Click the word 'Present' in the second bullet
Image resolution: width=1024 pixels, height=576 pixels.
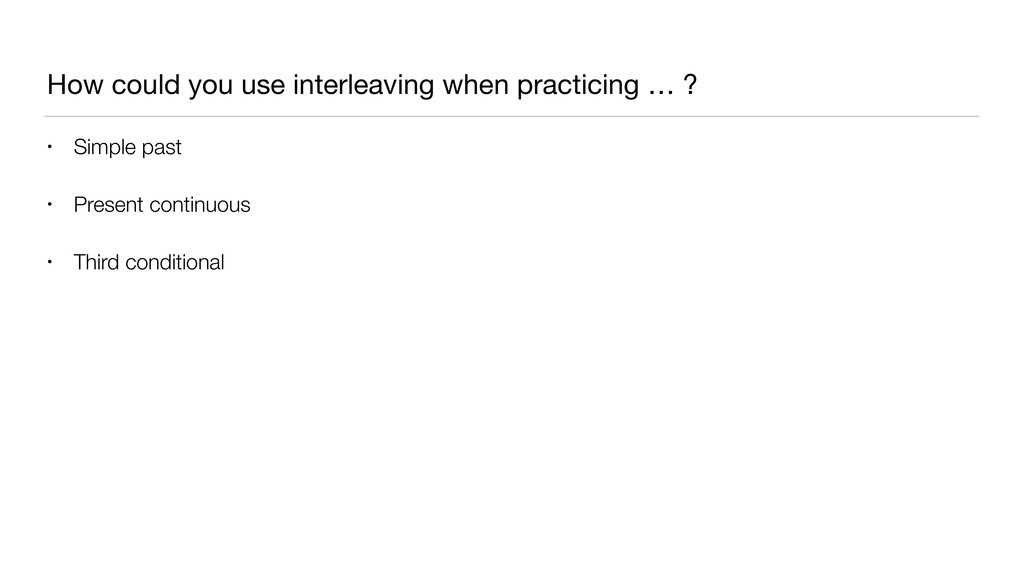[x=108, y=205]
